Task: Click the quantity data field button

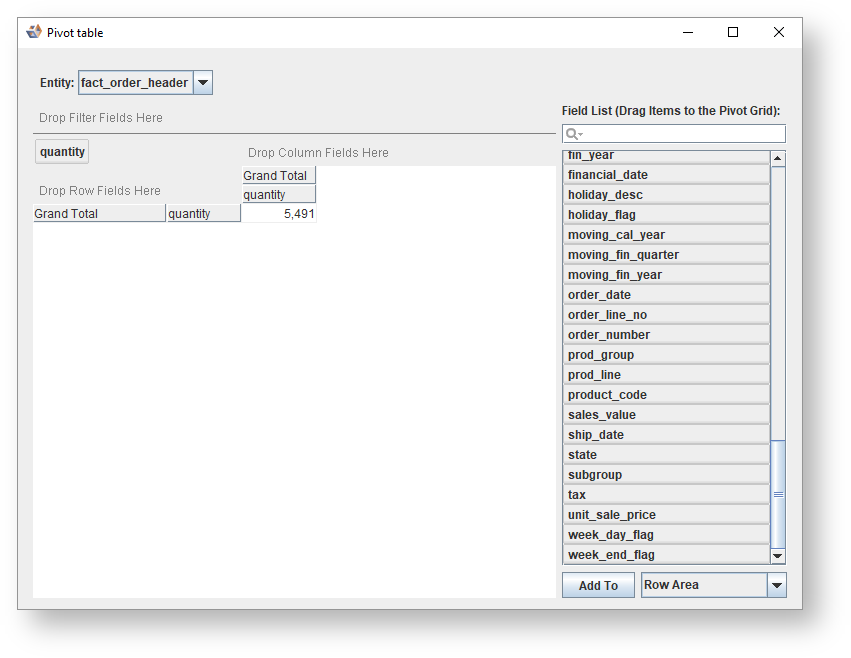Action: pos(62,152)
